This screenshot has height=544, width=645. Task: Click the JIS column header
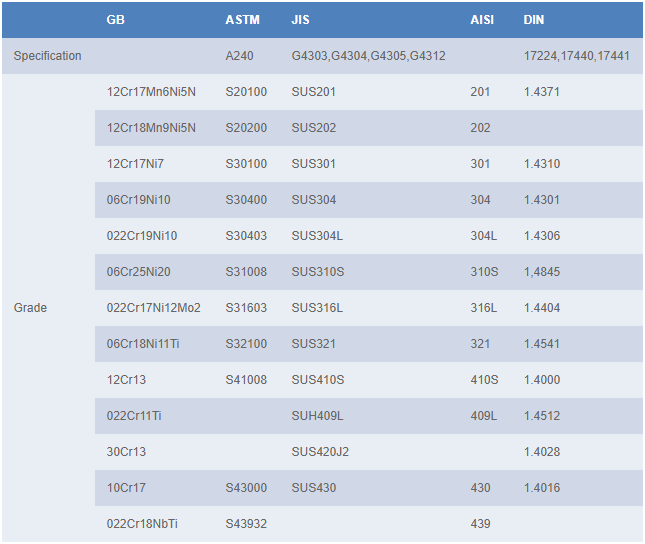pyautogui.click(x=300, y=20)
